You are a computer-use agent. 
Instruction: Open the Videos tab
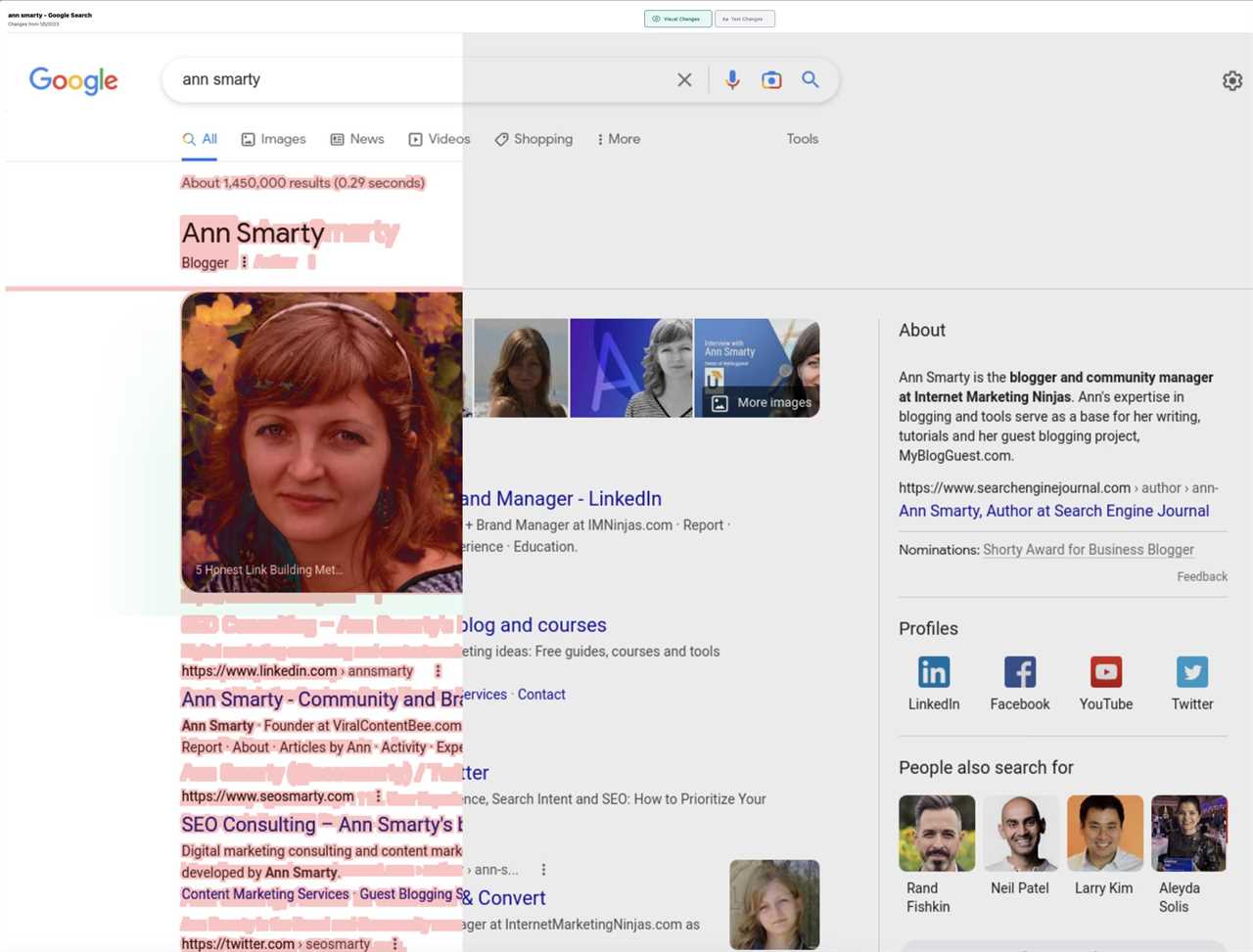click(x=440, y=139)
